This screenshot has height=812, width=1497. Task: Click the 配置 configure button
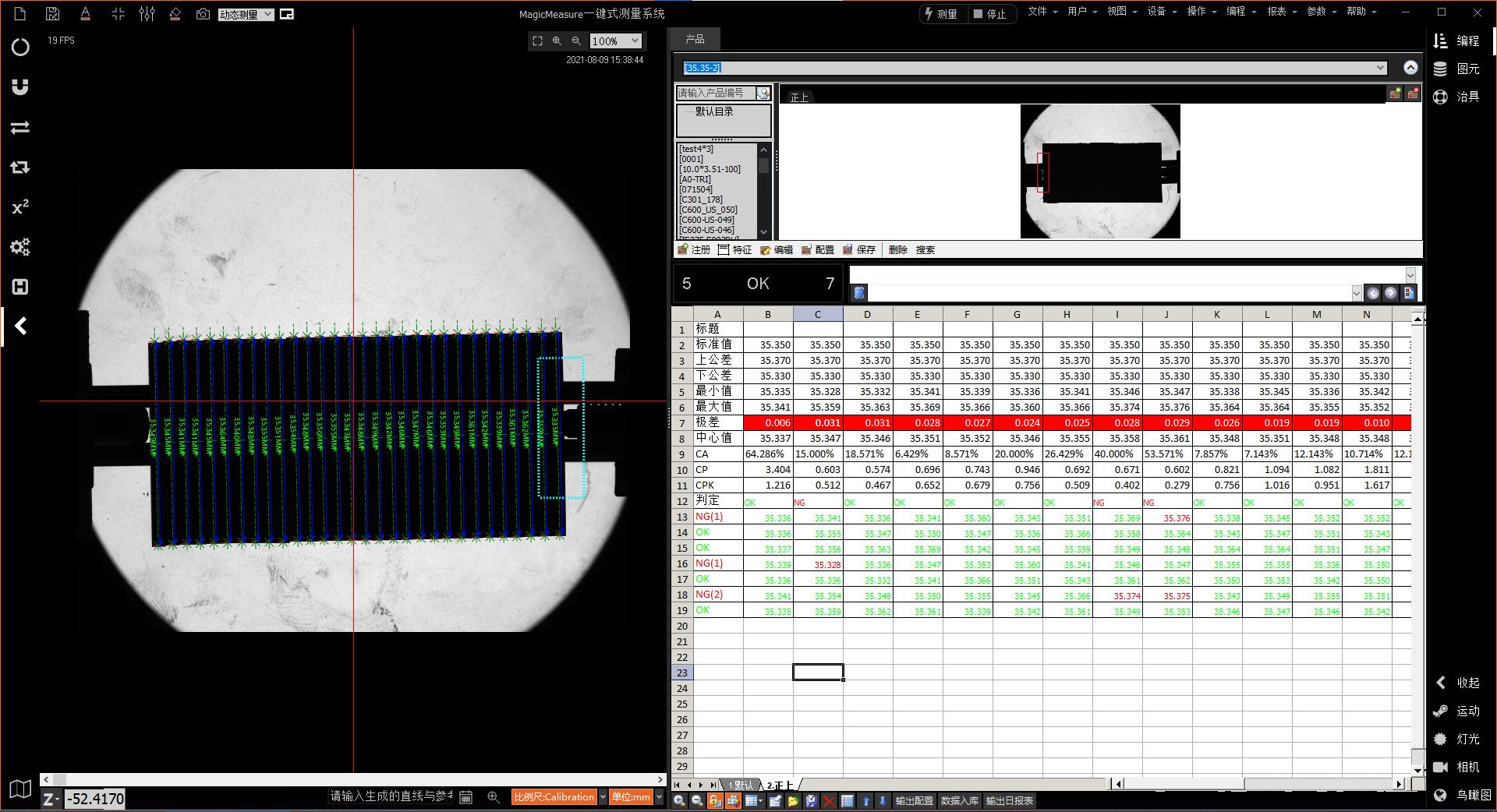coord(818,249)
